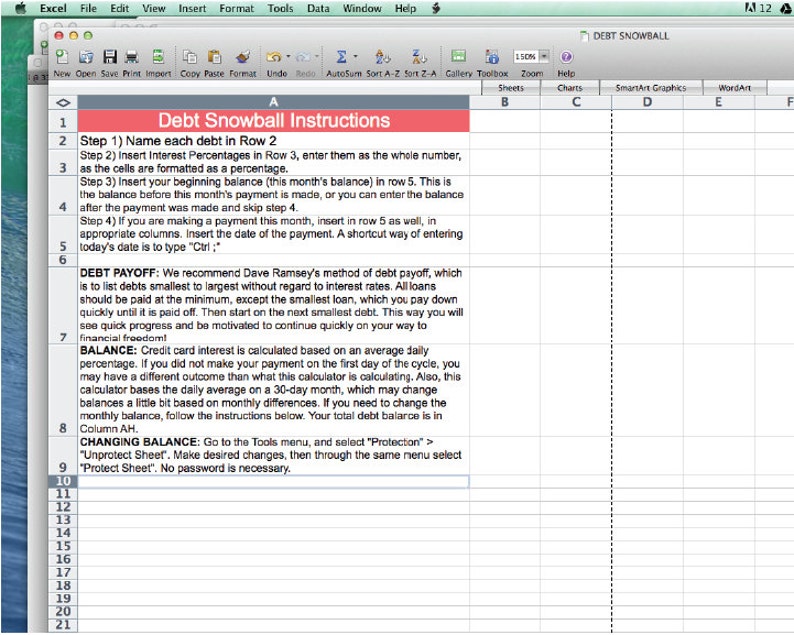Viewport: 794px width, 635px height.
Task: Click the 'Step 3) Insert your beginning balance' cell
Action: point(273,195)
